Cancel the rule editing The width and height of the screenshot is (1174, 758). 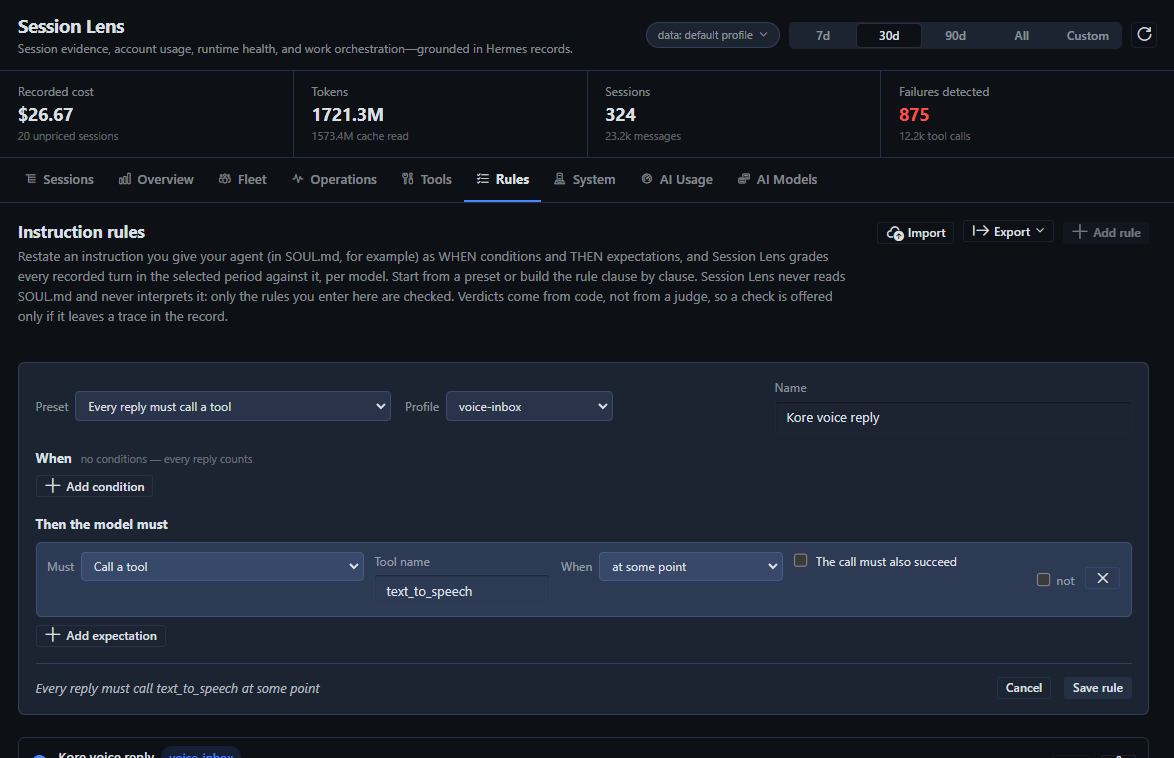(x=1024, y=688)
